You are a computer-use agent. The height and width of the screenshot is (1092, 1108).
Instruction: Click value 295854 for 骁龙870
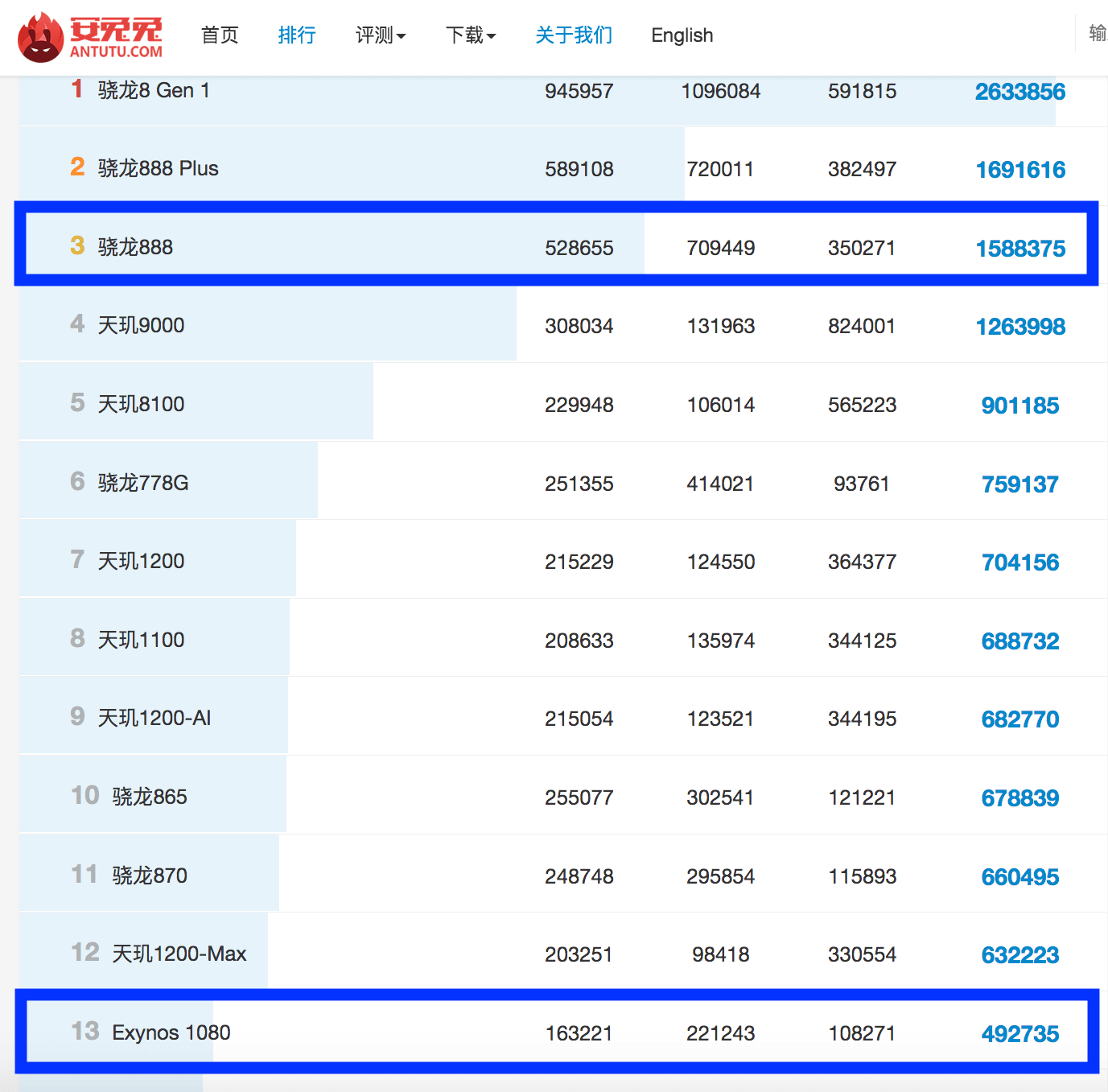pos(721,876)
